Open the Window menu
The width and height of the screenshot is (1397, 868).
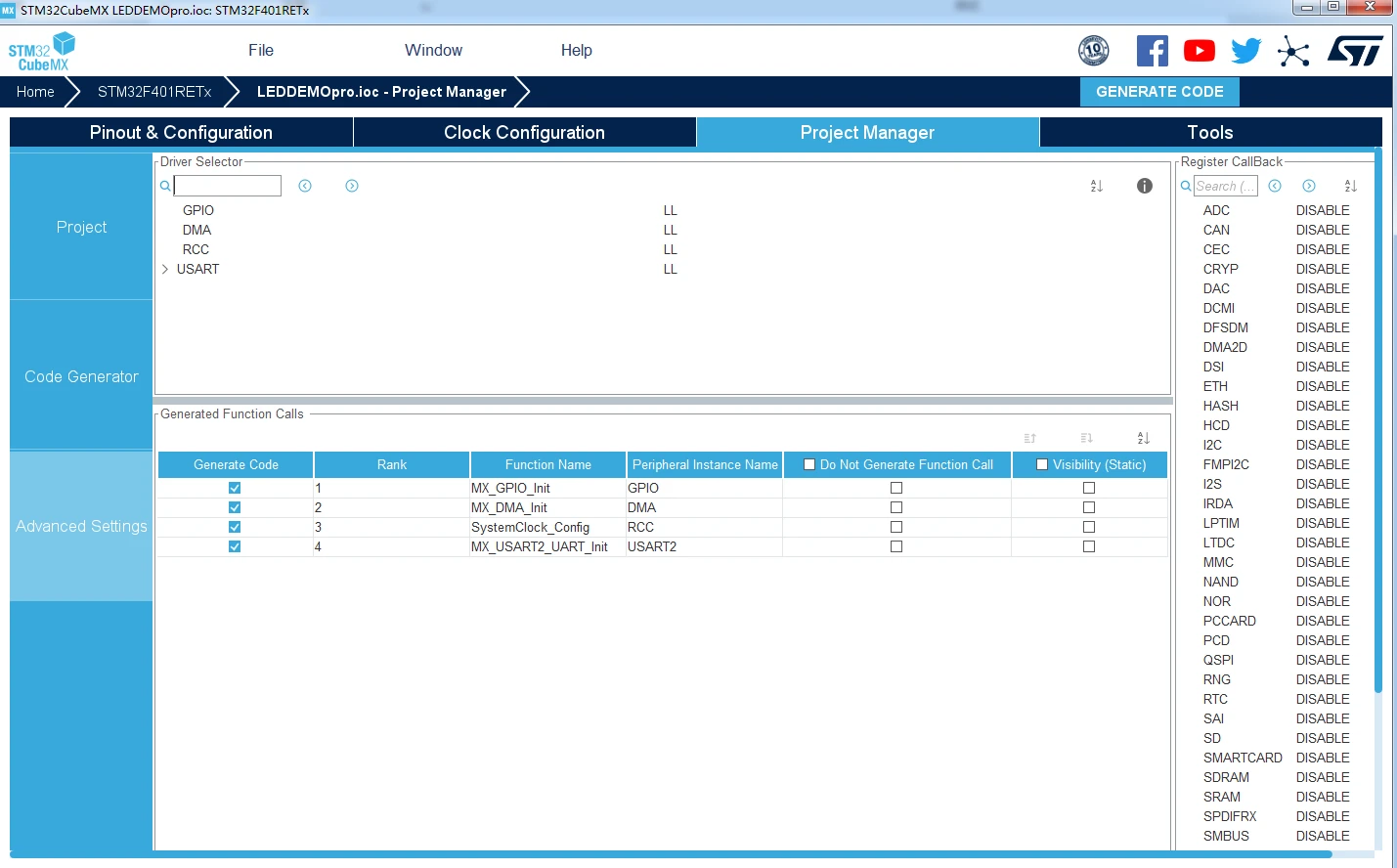coord(434,51)
